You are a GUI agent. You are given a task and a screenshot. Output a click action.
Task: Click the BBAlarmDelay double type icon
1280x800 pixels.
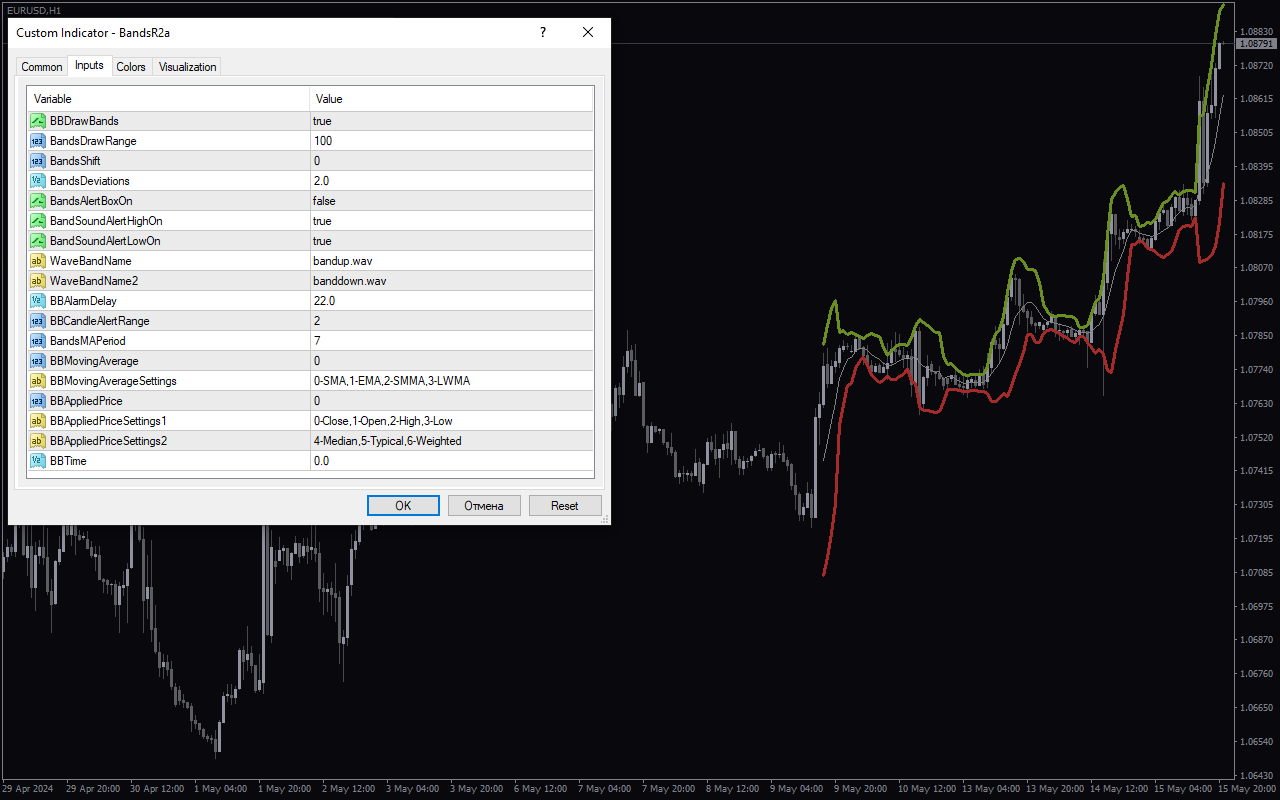(38, 301)
